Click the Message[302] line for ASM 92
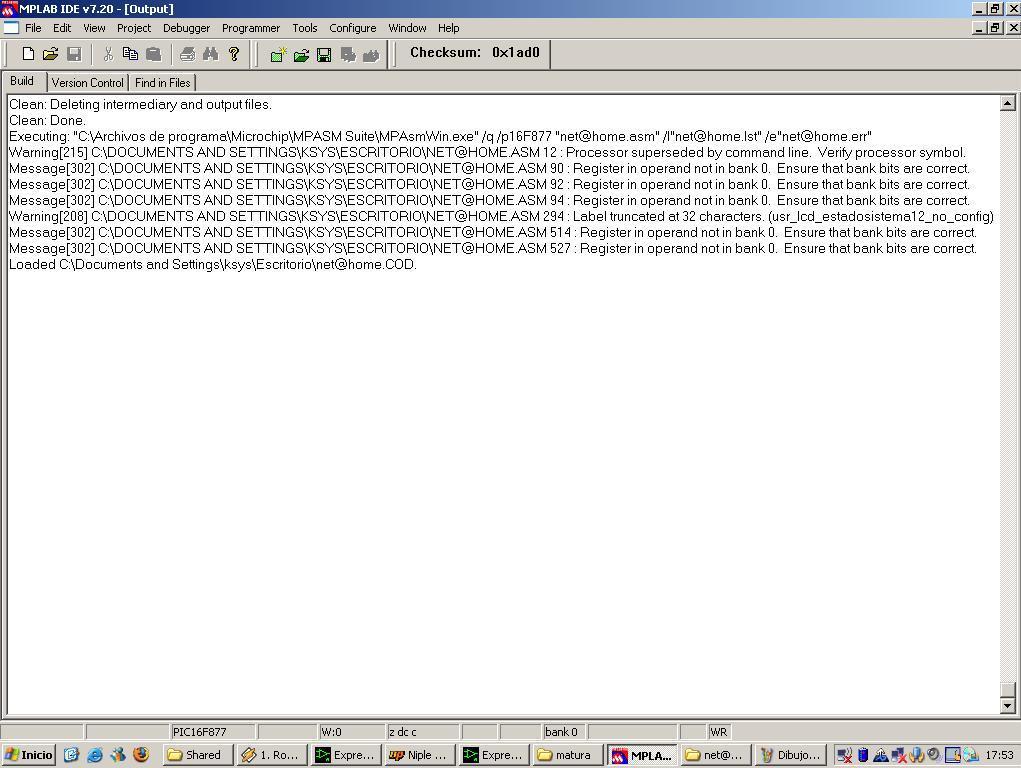 point(489,184)
